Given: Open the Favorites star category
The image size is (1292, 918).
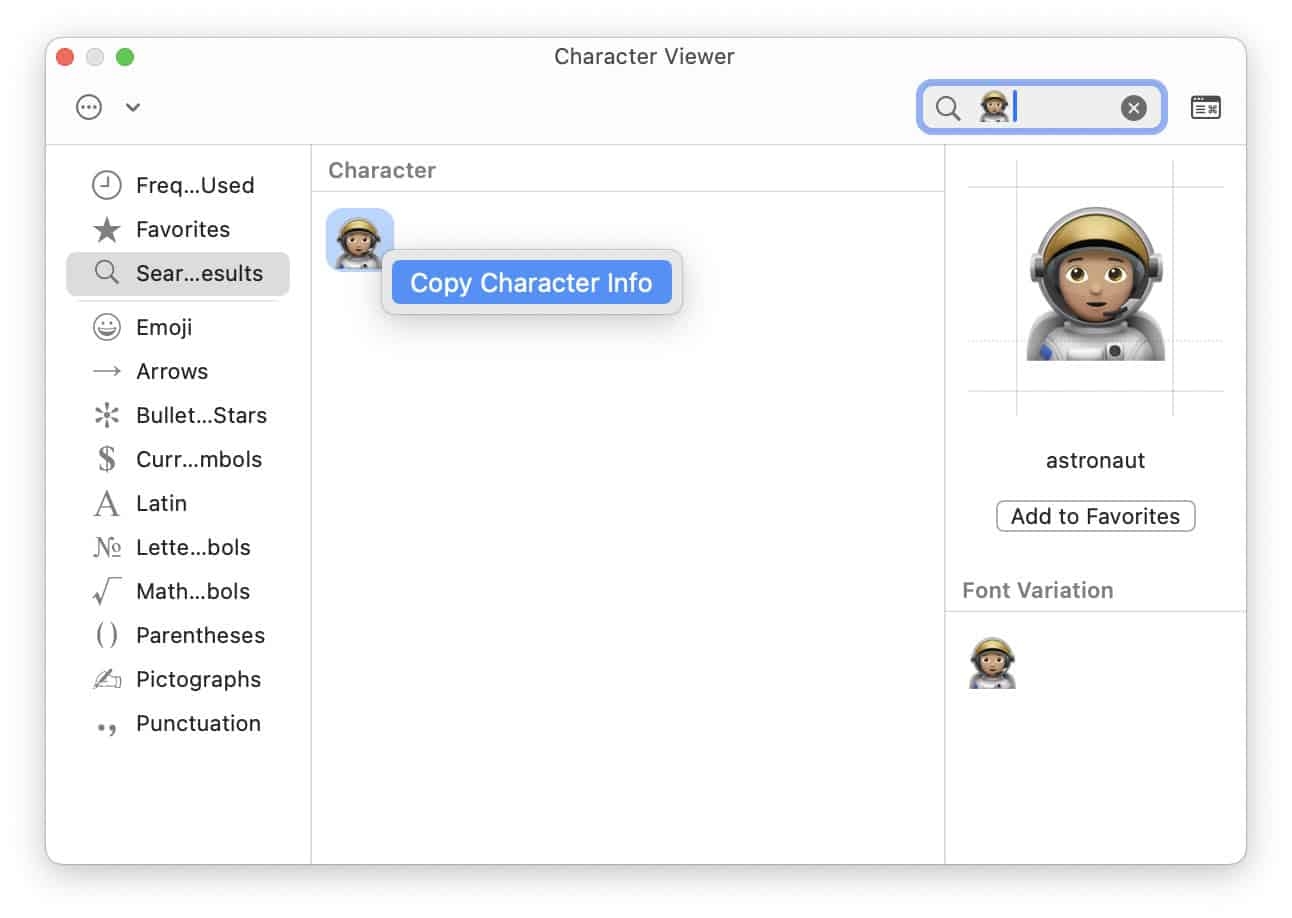Looking at the screenshot, I should (x=183, y=229).
